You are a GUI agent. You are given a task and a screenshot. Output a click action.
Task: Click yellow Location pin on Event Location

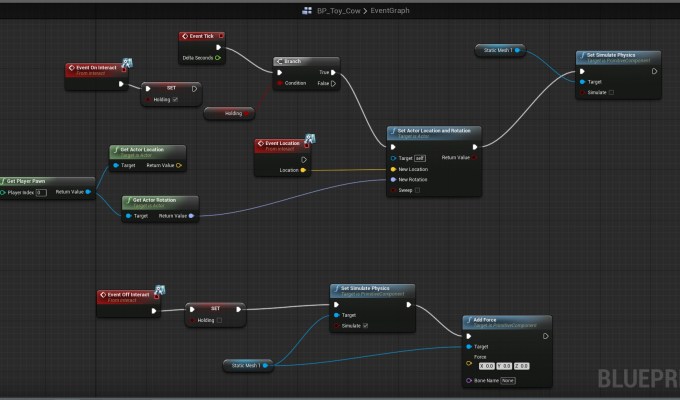click(x=304, y=170)
